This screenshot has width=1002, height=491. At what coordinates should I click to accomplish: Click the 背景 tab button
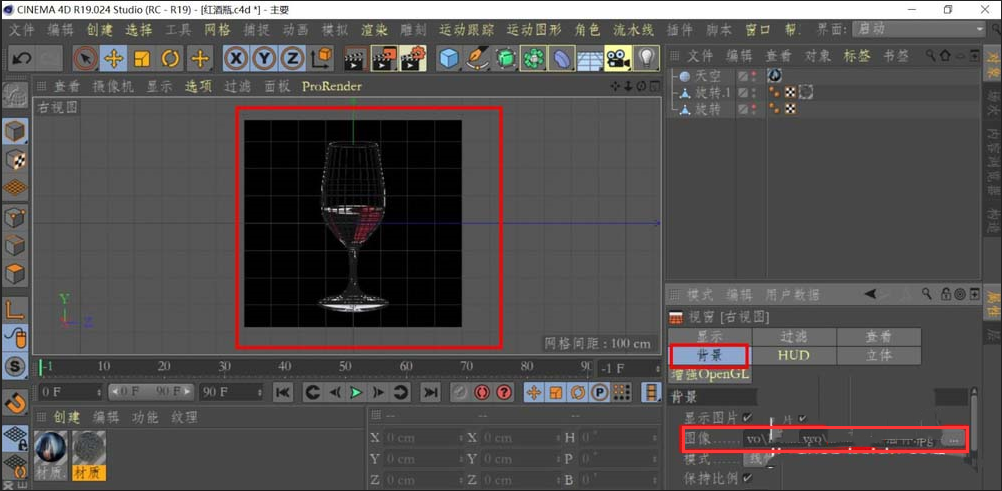(709, 355)
